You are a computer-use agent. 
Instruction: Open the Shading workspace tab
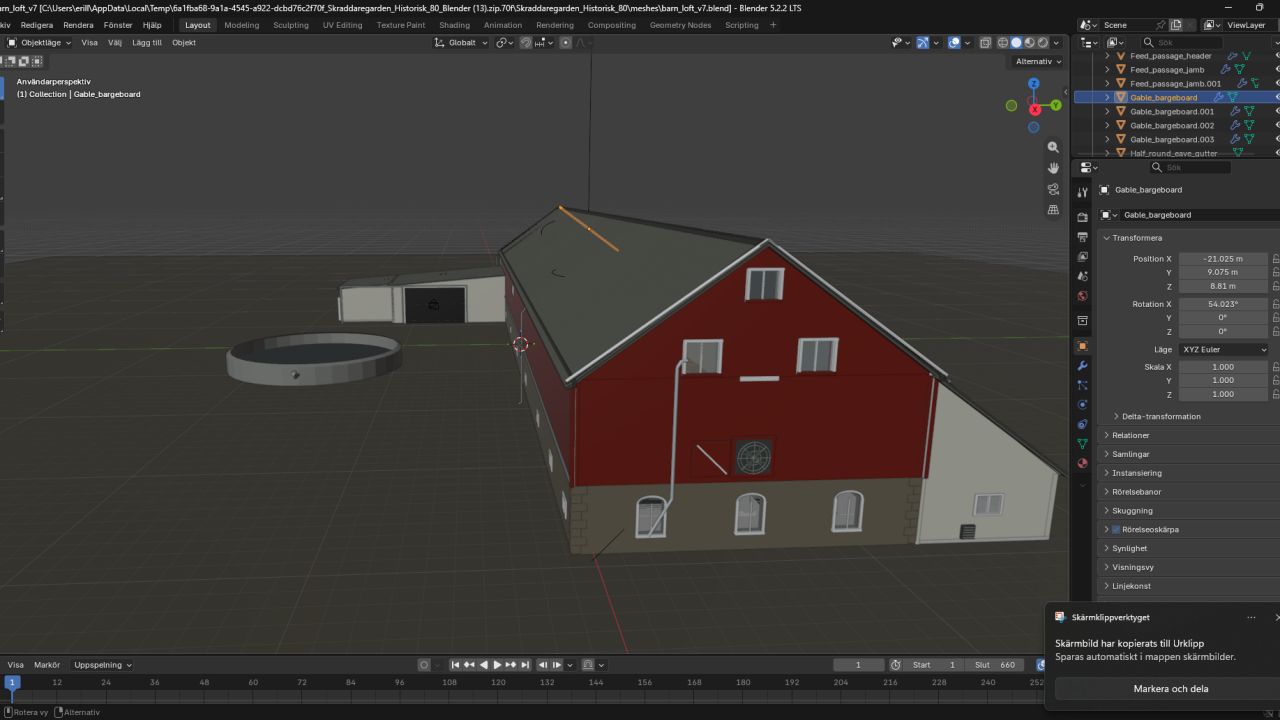454,25
